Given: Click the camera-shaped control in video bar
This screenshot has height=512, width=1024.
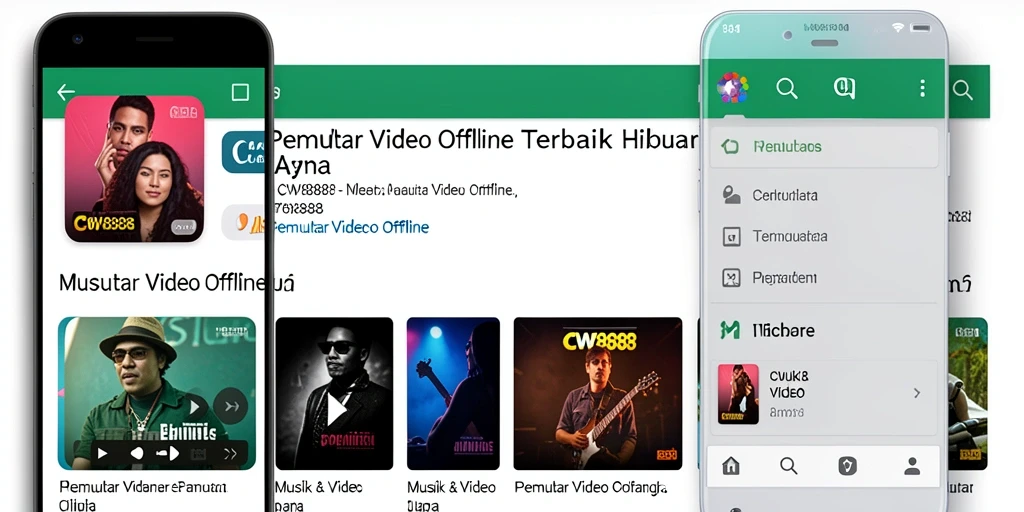Looking at the screenshot, I should point(168,453).
